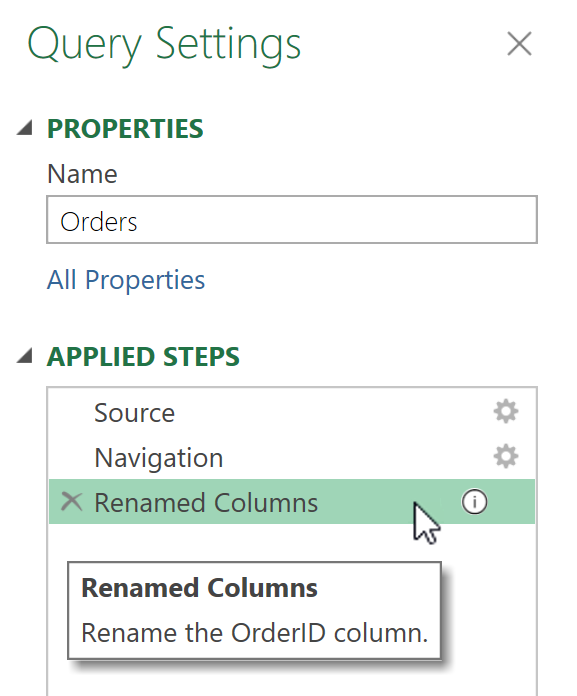This screenshot has height=696, width=577.
Task: Click the 'Rename the OrderID column.' tooltip text
Action: coord(254,633)
